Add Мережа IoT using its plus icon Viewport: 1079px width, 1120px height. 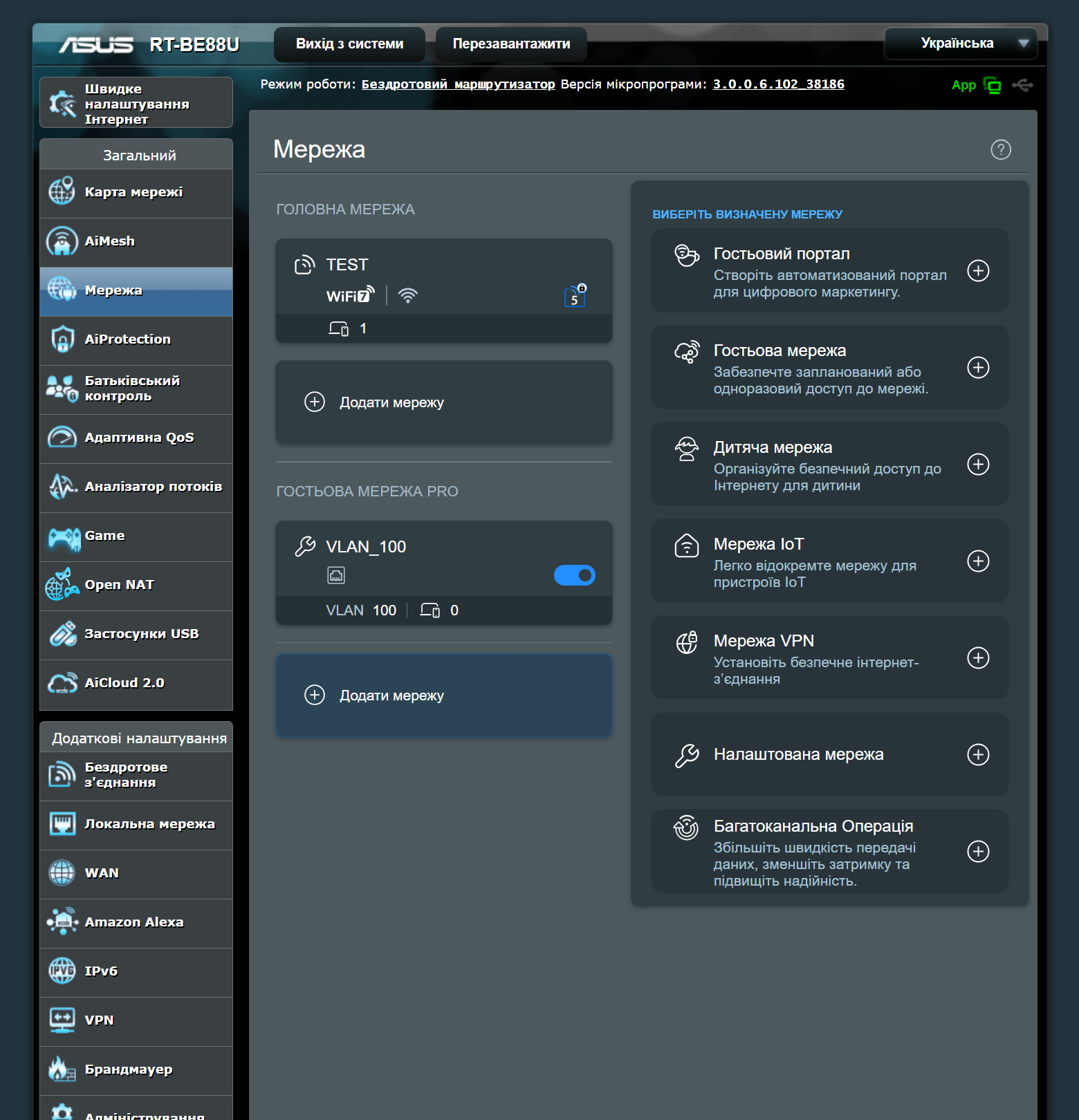point(978,561)
